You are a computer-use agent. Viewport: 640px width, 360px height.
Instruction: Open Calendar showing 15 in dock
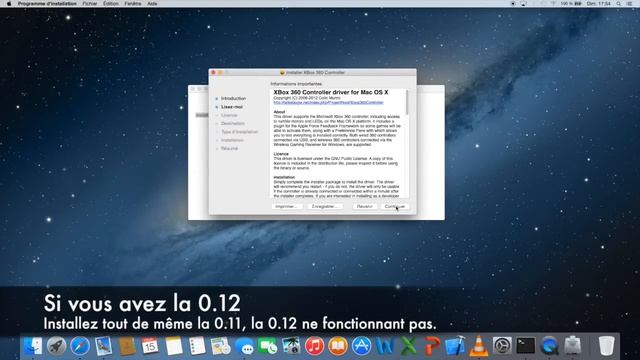tap(150, 346)
